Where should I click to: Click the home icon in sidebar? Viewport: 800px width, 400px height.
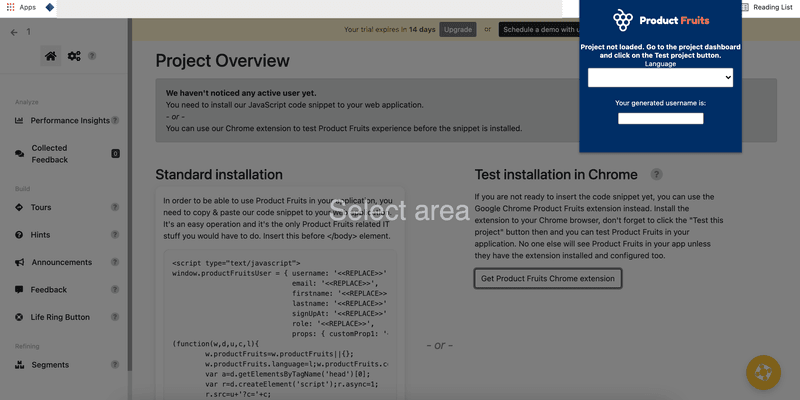50,56
